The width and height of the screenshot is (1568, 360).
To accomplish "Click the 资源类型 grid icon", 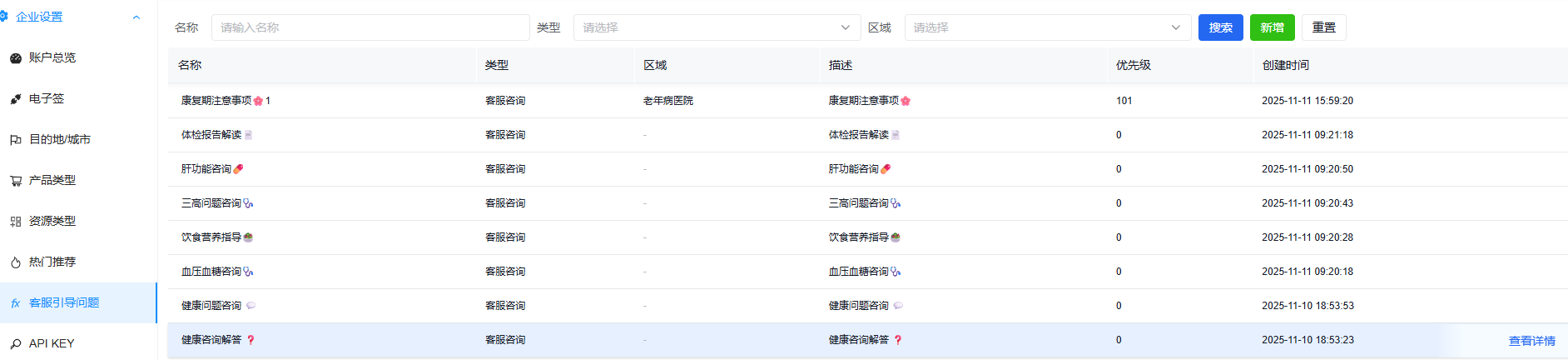I will click(x=16, y=222).
